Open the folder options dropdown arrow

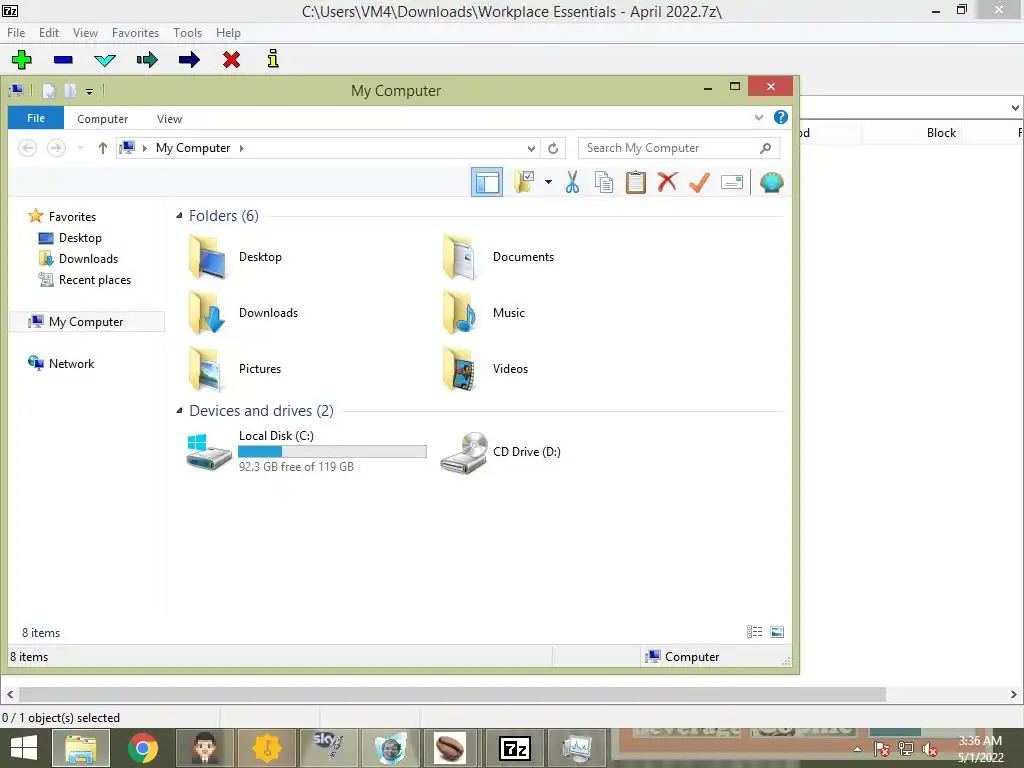coord(549,182)
